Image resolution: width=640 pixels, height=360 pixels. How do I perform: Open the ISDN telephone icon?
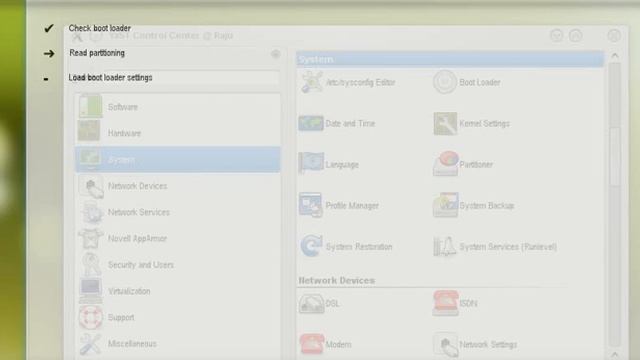click(445, 303)
